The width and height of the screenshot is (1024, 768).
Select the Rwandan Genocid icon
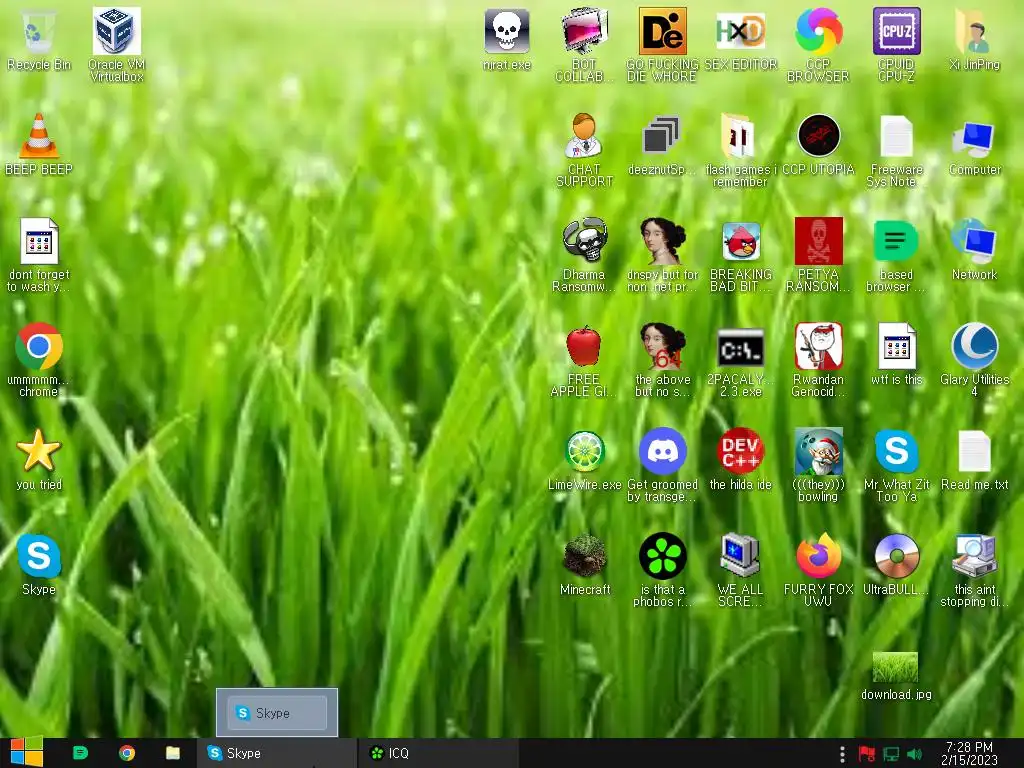tap(818, 346)
